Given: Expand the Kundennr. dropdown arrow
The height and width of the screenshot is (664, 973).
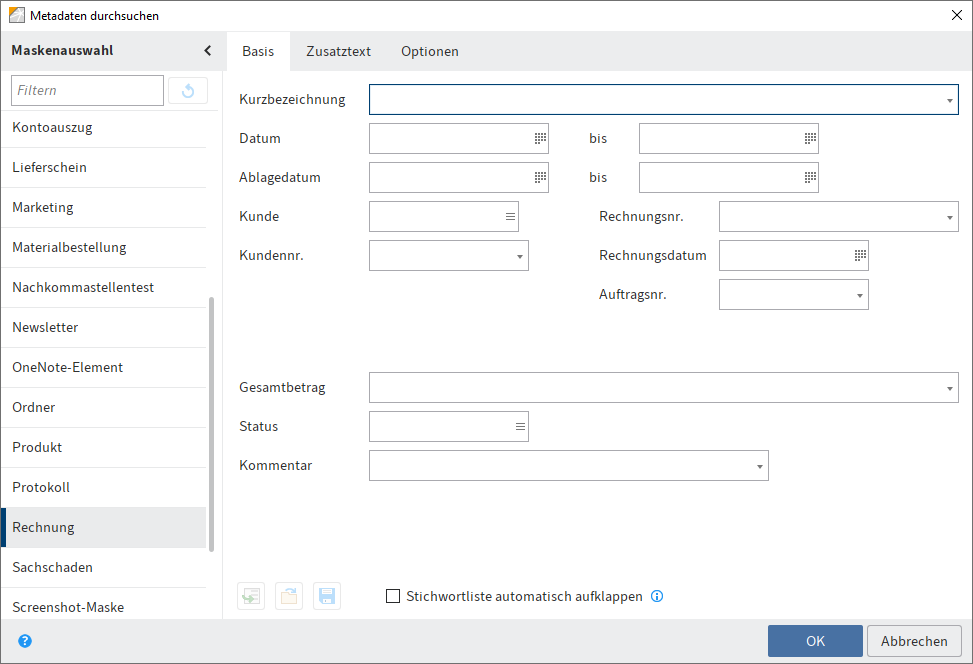Looking at the screenshot, I should pos(519,256).
